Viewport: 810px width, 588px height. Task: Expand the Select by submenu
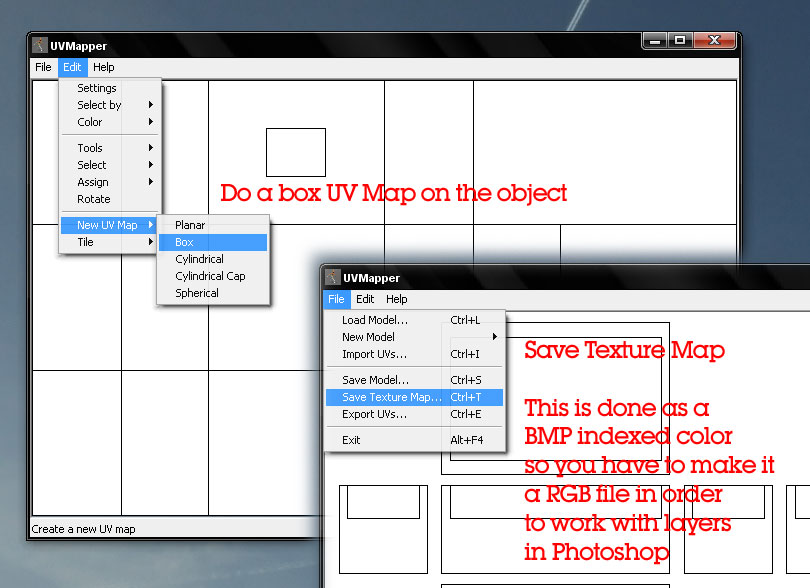coord(110,105)
